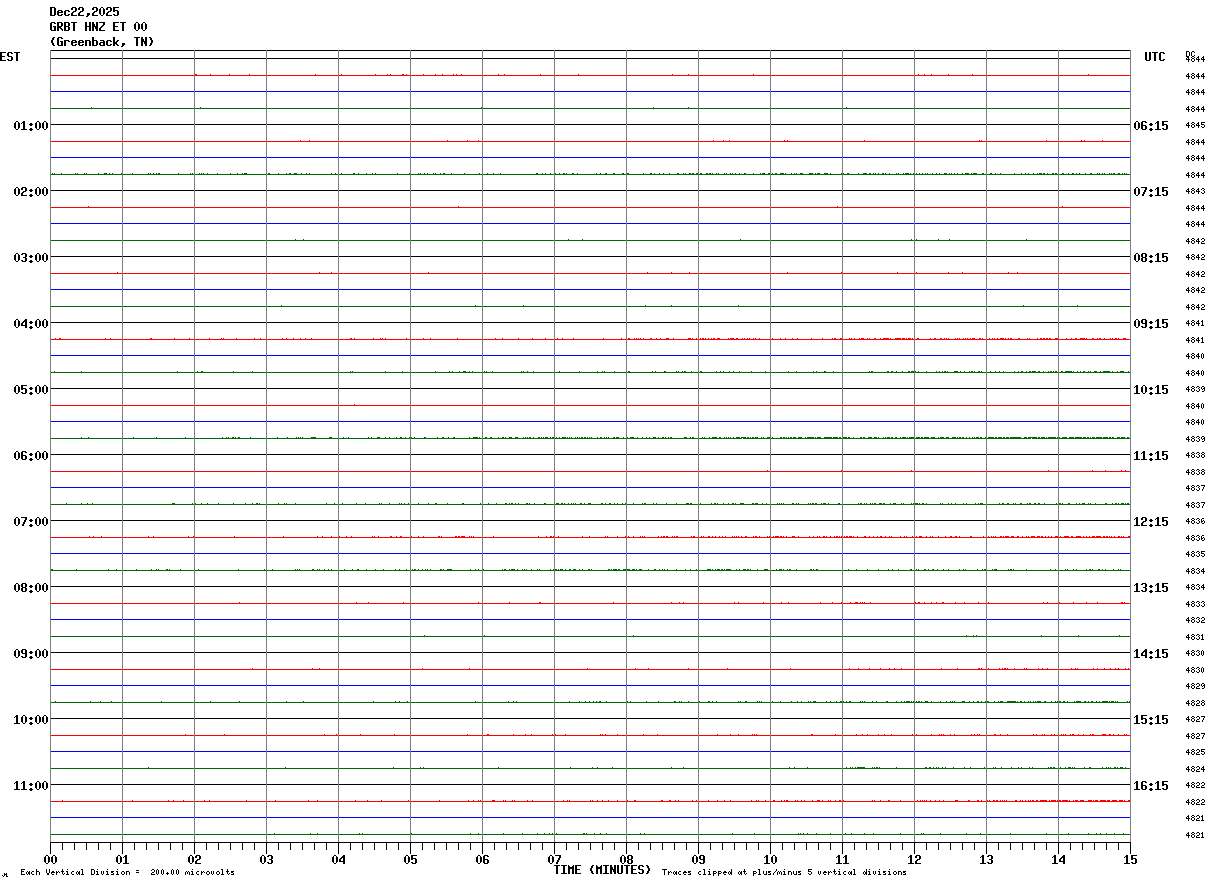Select the station code GRBT HNZ ET 00

coord(98,27)
